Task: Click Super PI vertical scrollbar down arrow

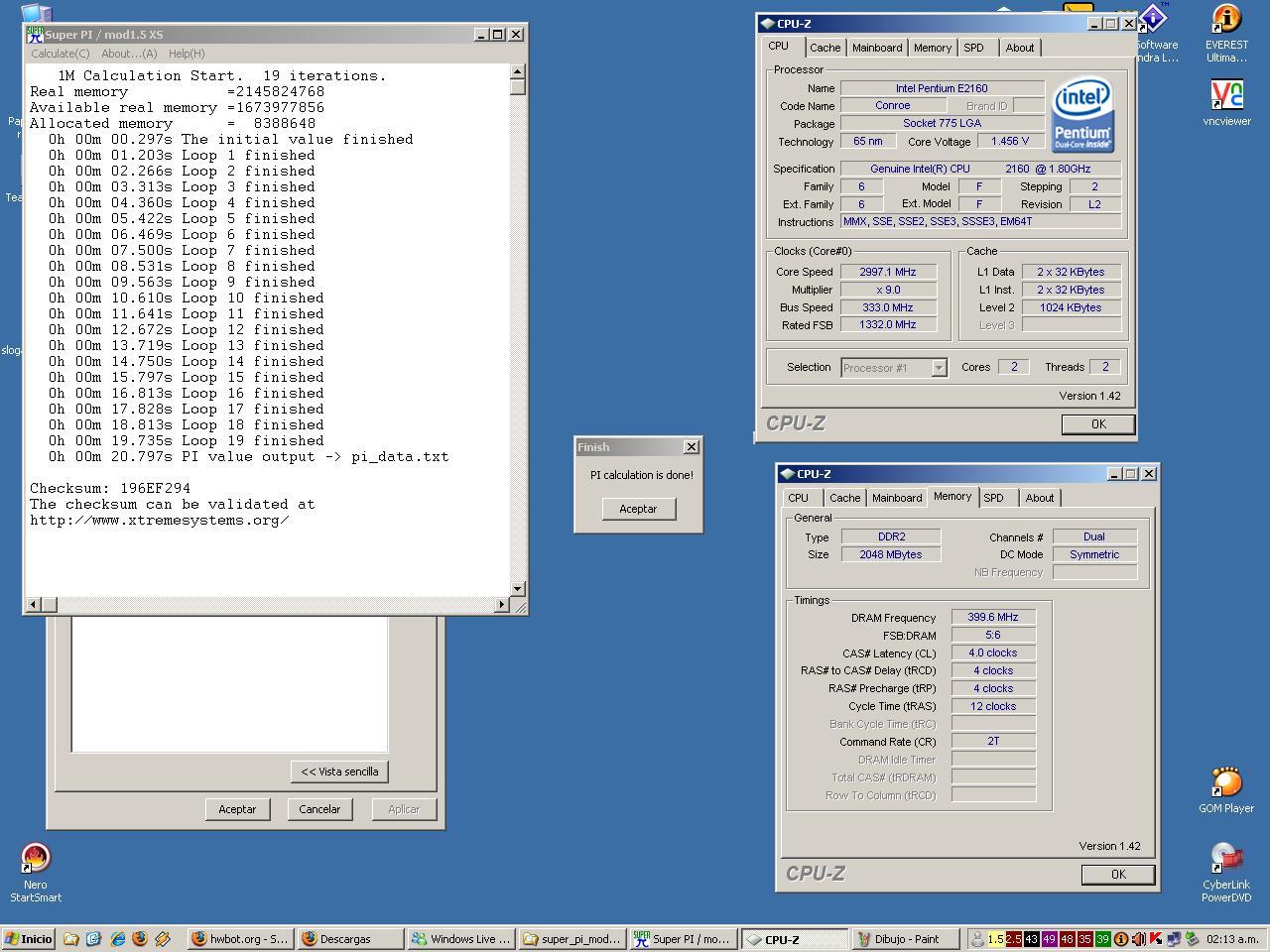Action: tap(517, 589)
